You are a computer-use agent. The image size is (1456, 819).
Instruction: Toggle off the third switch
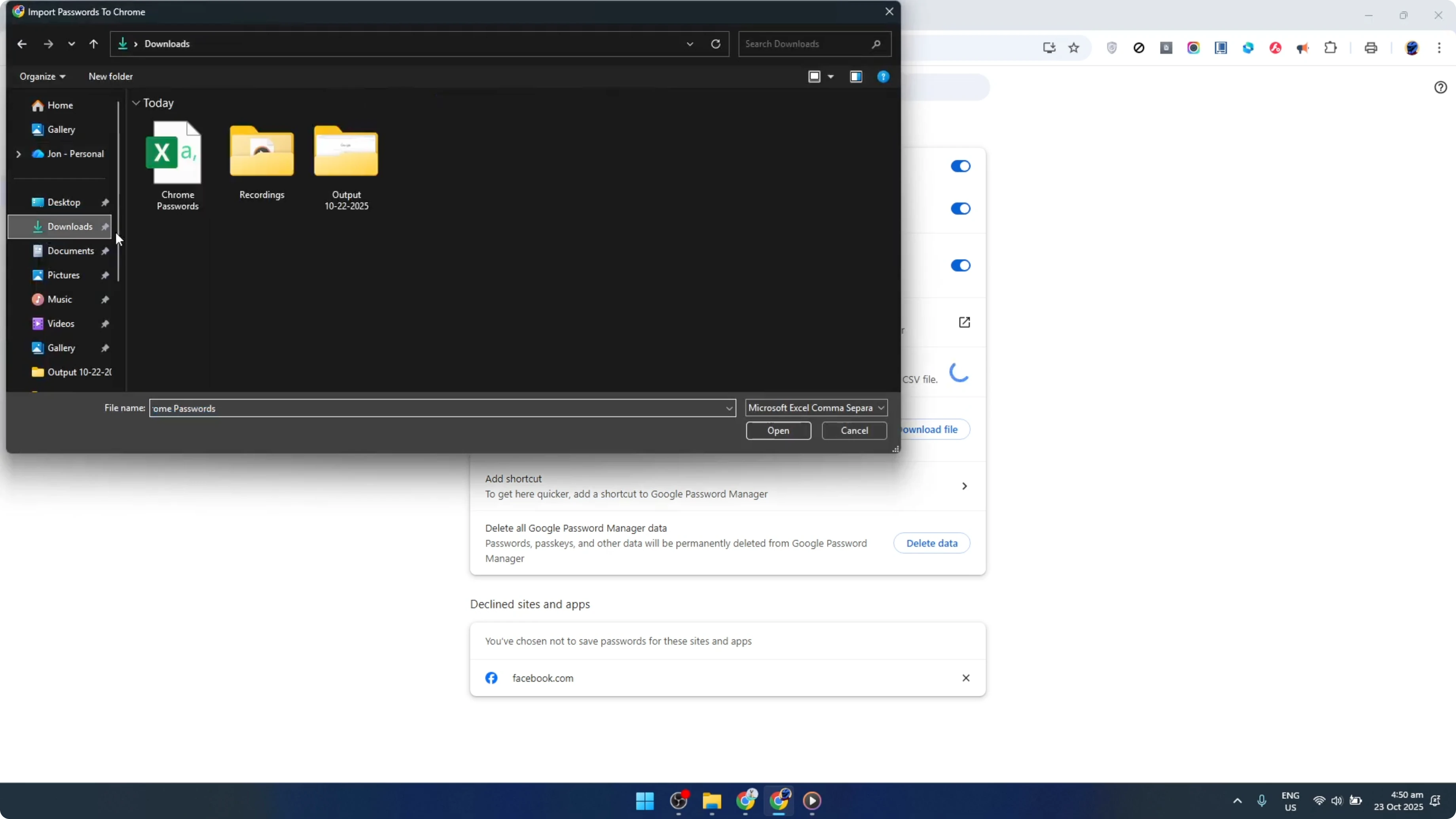960,265
